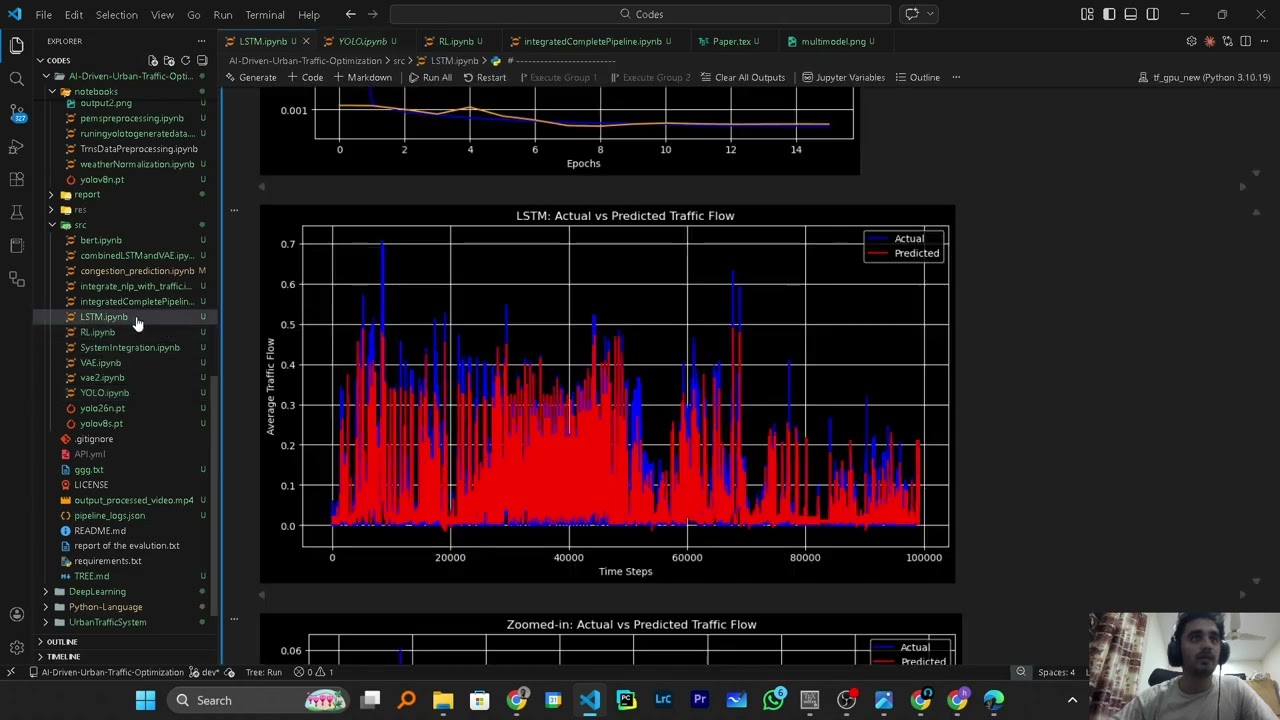This screenshot has height=720, width=1280.
Task: Open notebook settings gear in editor actions
Action: (1191, 41)
